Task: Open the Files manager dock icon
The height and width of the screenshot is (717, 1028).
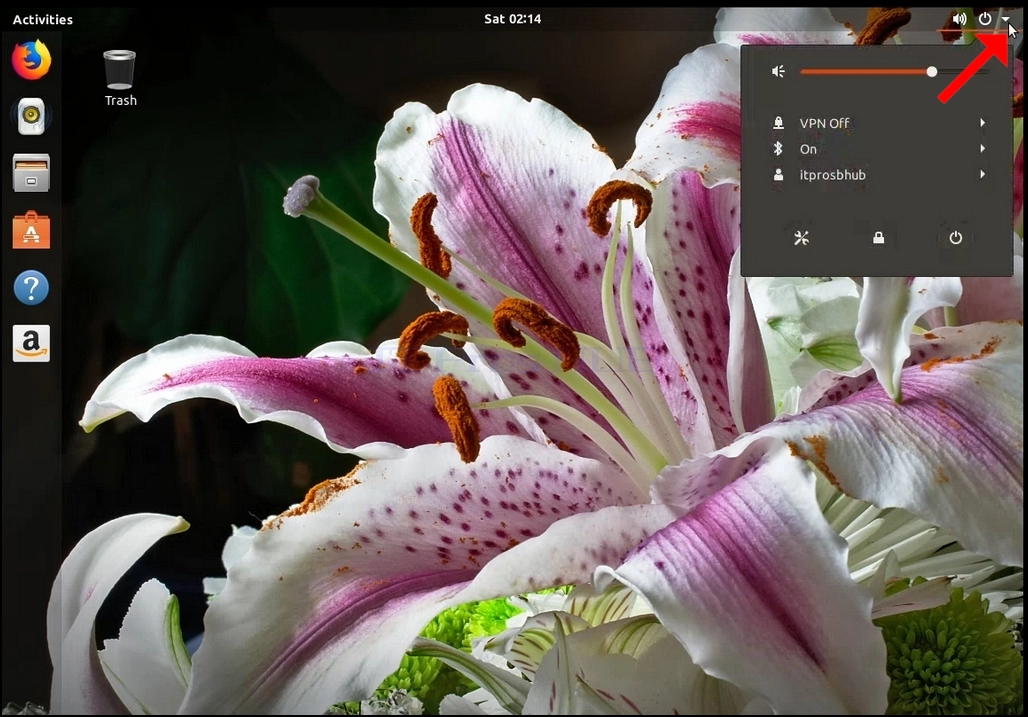Action: [31, 173]
